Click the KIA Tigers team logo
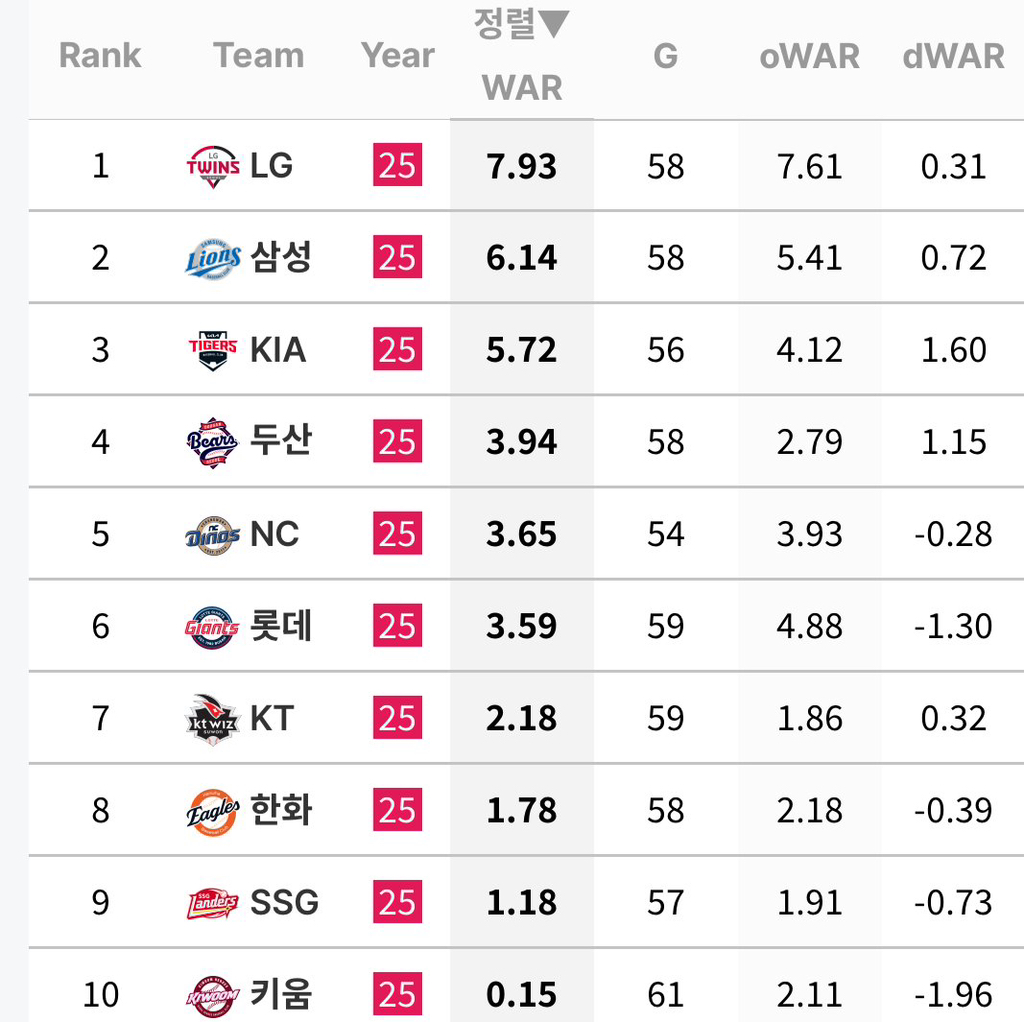This screenshot has height=1022, width=1024. 213,350
